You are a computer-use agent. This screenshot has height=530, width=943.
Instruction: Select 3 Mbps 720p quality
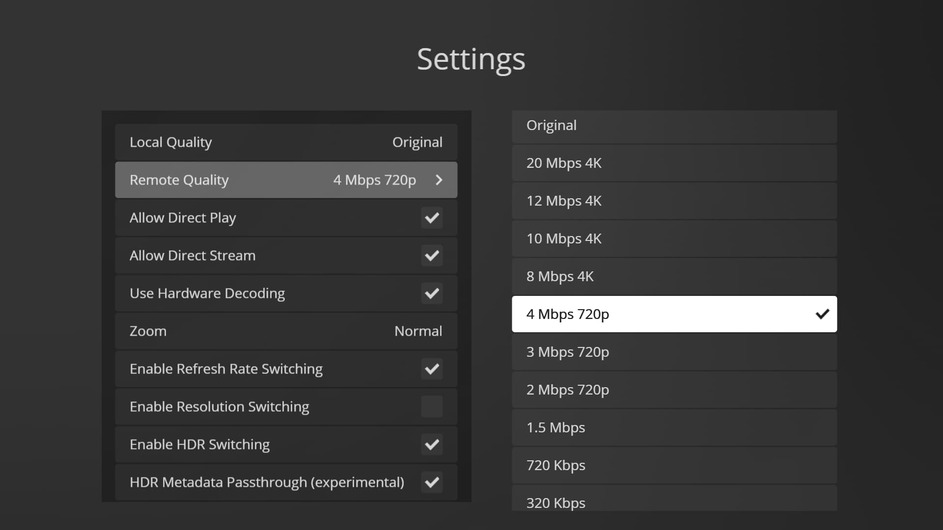pyautogui.click(x=674, y=352)
